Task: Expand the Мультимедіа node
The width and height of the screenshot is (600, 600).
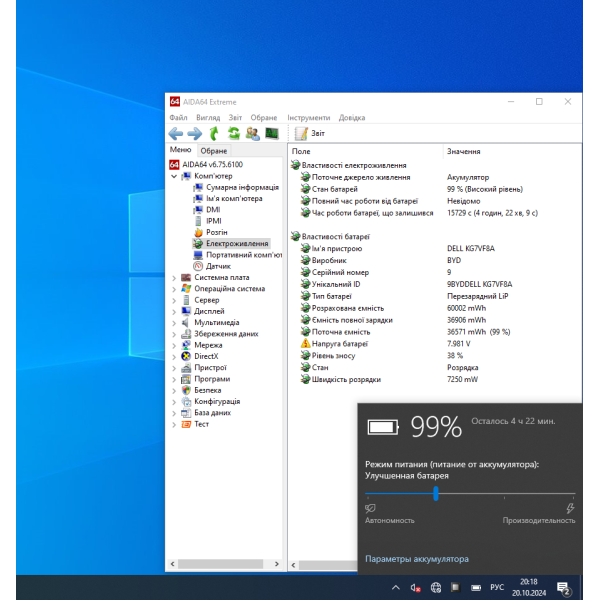Action: point(174,323)
